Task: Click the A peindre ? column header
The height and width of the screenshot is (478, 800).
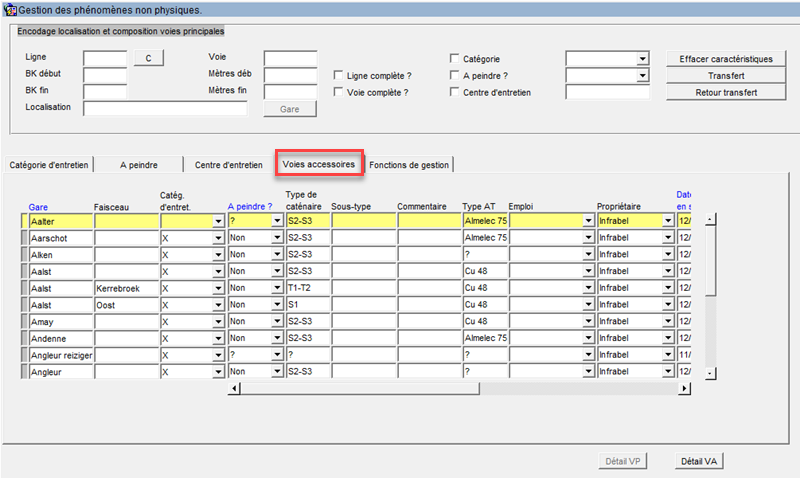Action: pos(250,207)
